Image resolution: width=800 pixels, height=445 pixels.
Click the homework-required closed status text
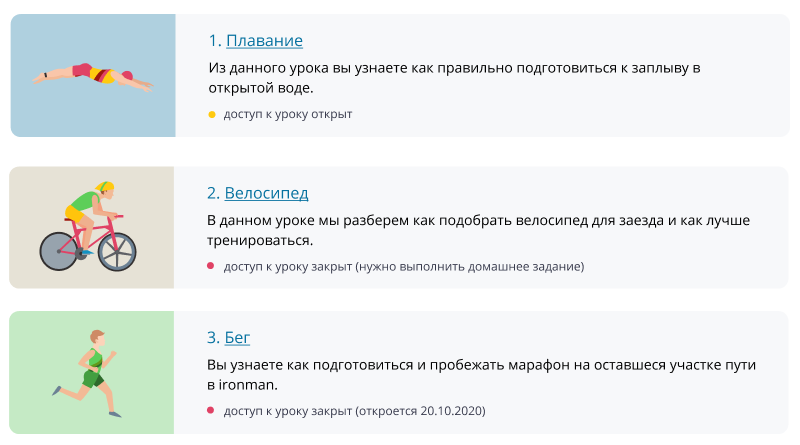(x=404, y=266)
